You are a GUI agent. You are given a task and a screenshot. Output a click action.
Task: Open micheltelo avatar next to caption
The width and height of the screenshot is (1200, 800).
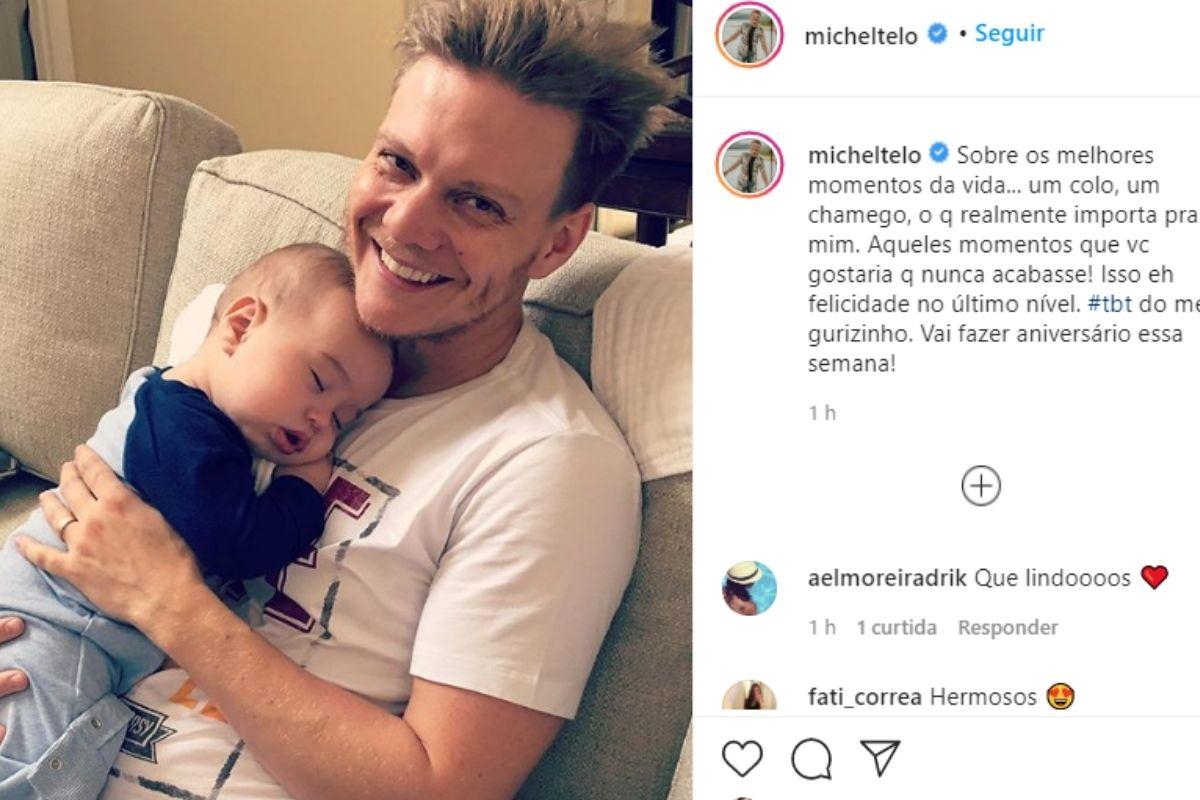click(x=749, y=164)
